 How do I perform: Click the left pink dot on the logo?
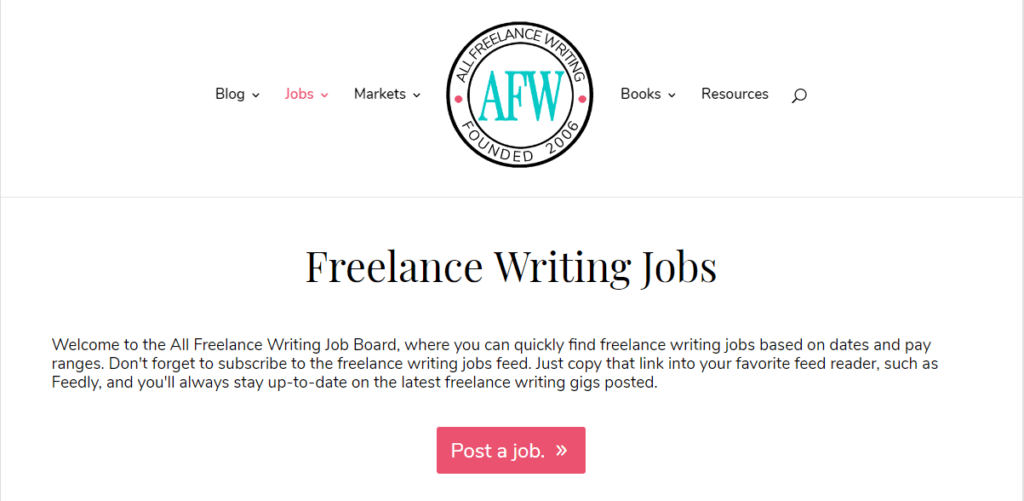[x=457, y=99]
